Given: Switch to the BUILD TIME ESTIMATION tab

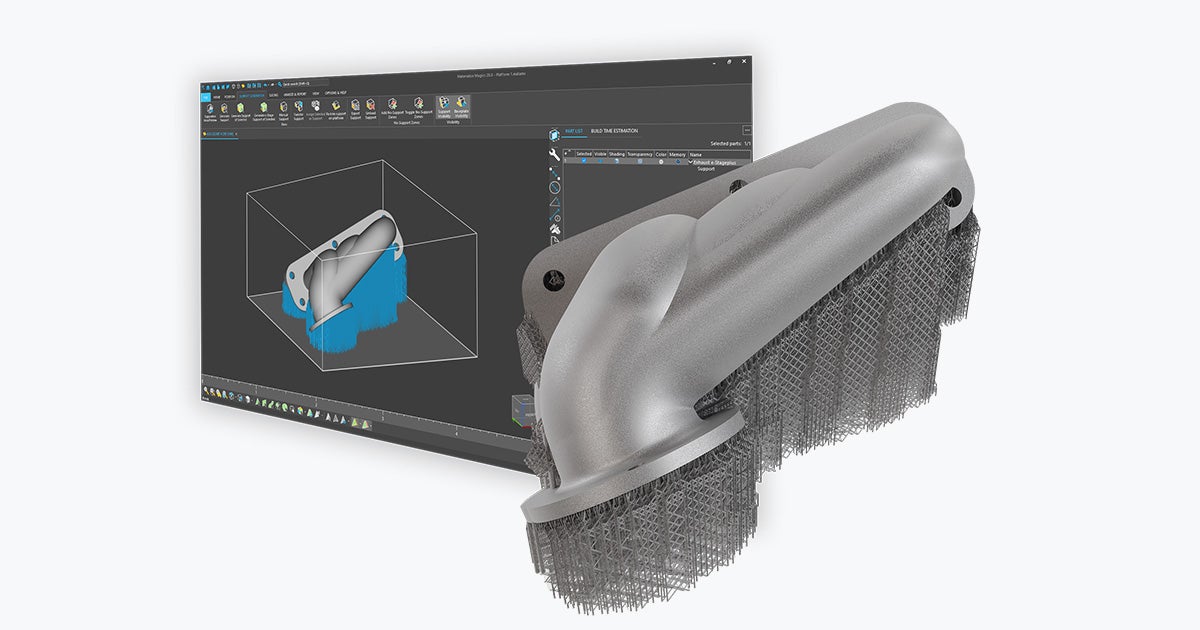Looking at the screenshot, I should (x=615, y=130).
